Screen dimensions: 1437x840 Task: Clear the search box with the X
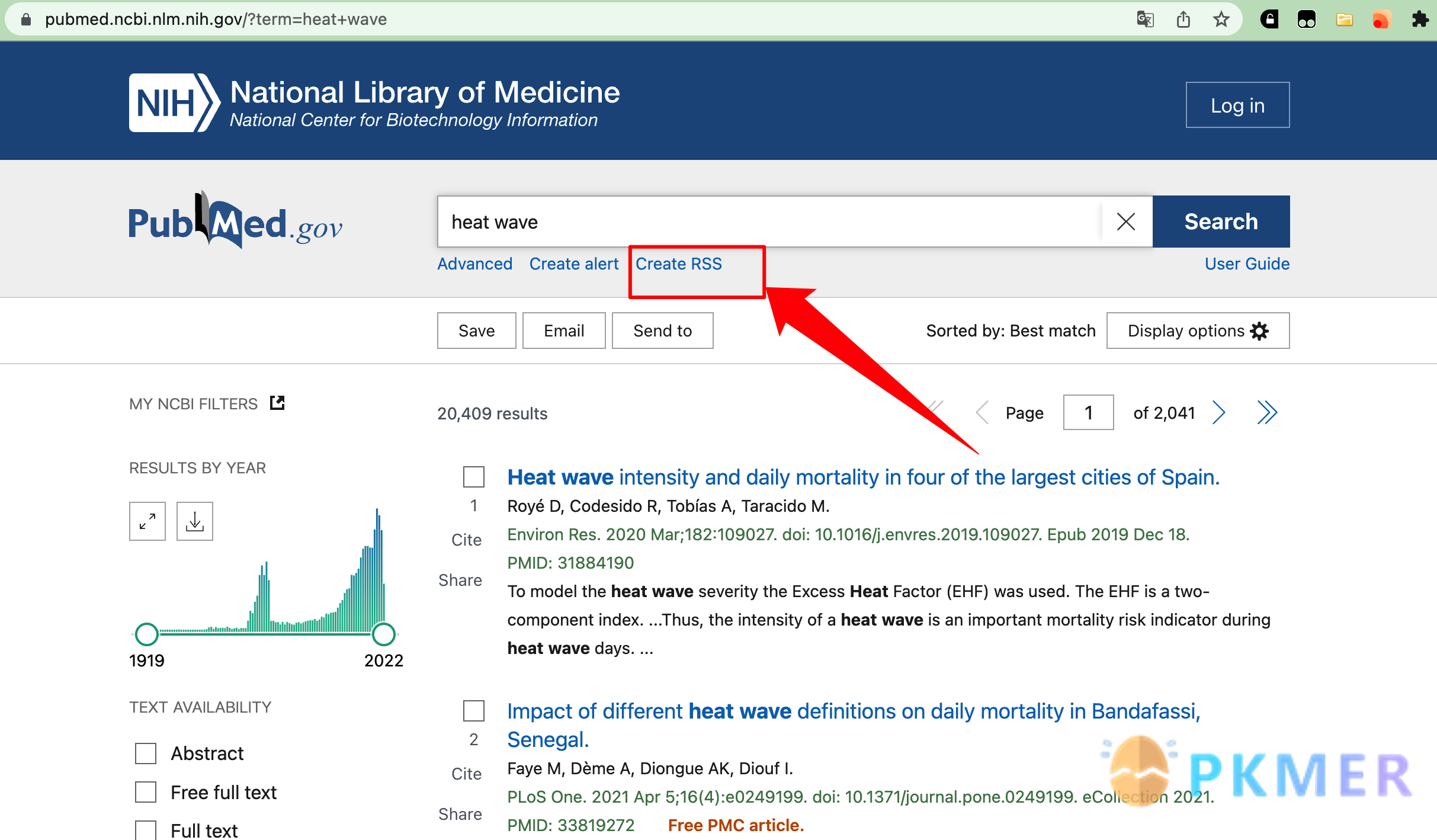tap(1125, 222)
